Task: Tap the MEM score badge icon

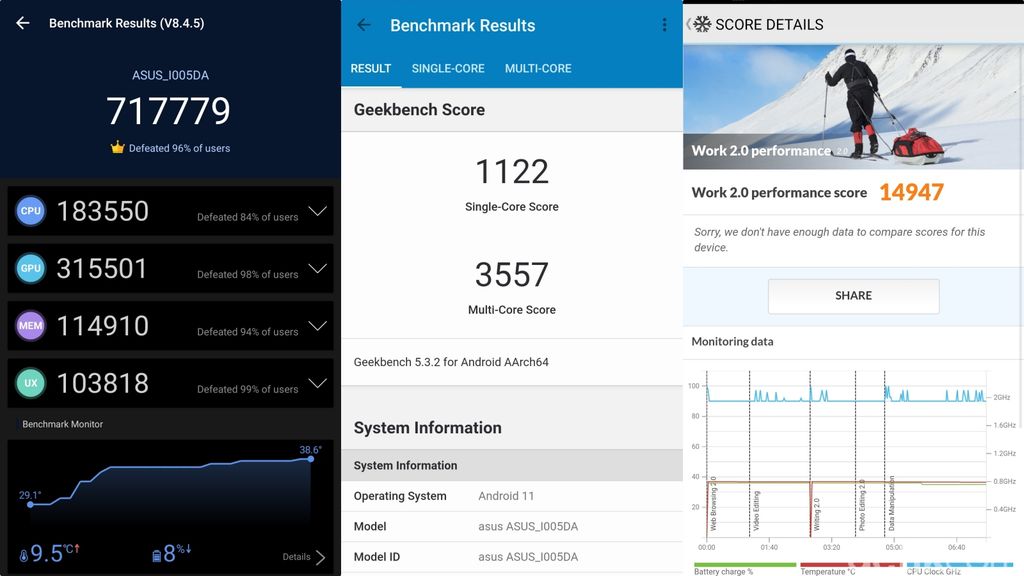Action: tap(31, 326)
